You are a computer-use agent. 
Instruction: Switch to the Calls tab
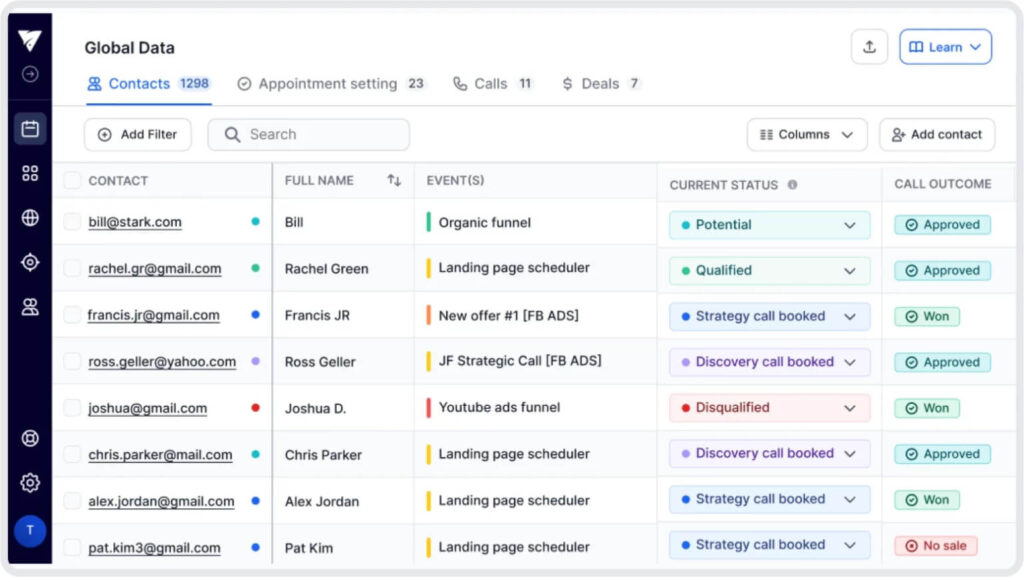point(493,84)
